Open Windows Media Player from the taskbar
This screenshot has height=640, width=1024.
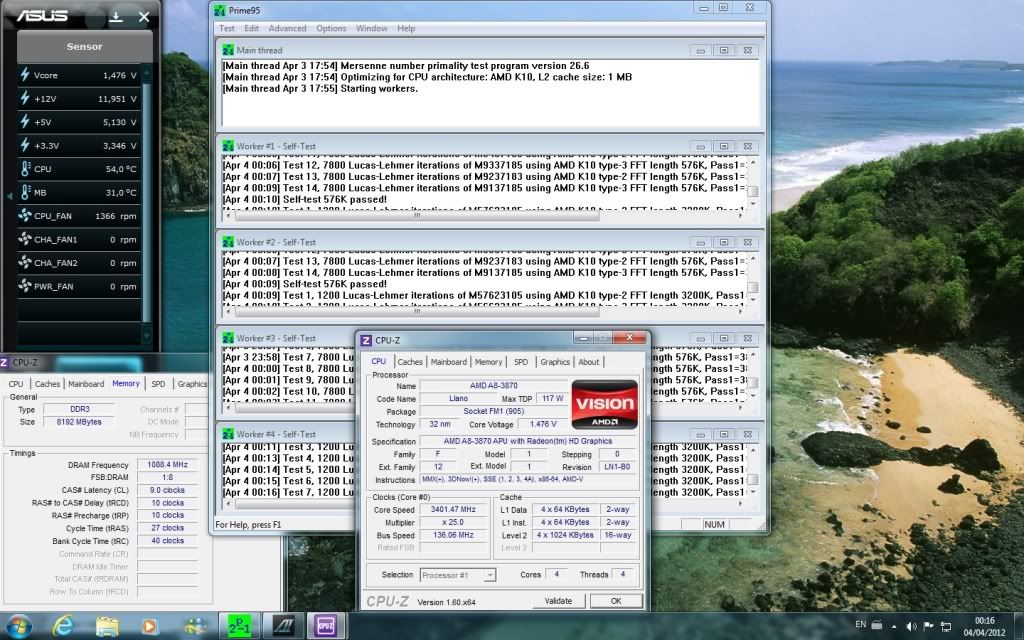coord(150,627)
